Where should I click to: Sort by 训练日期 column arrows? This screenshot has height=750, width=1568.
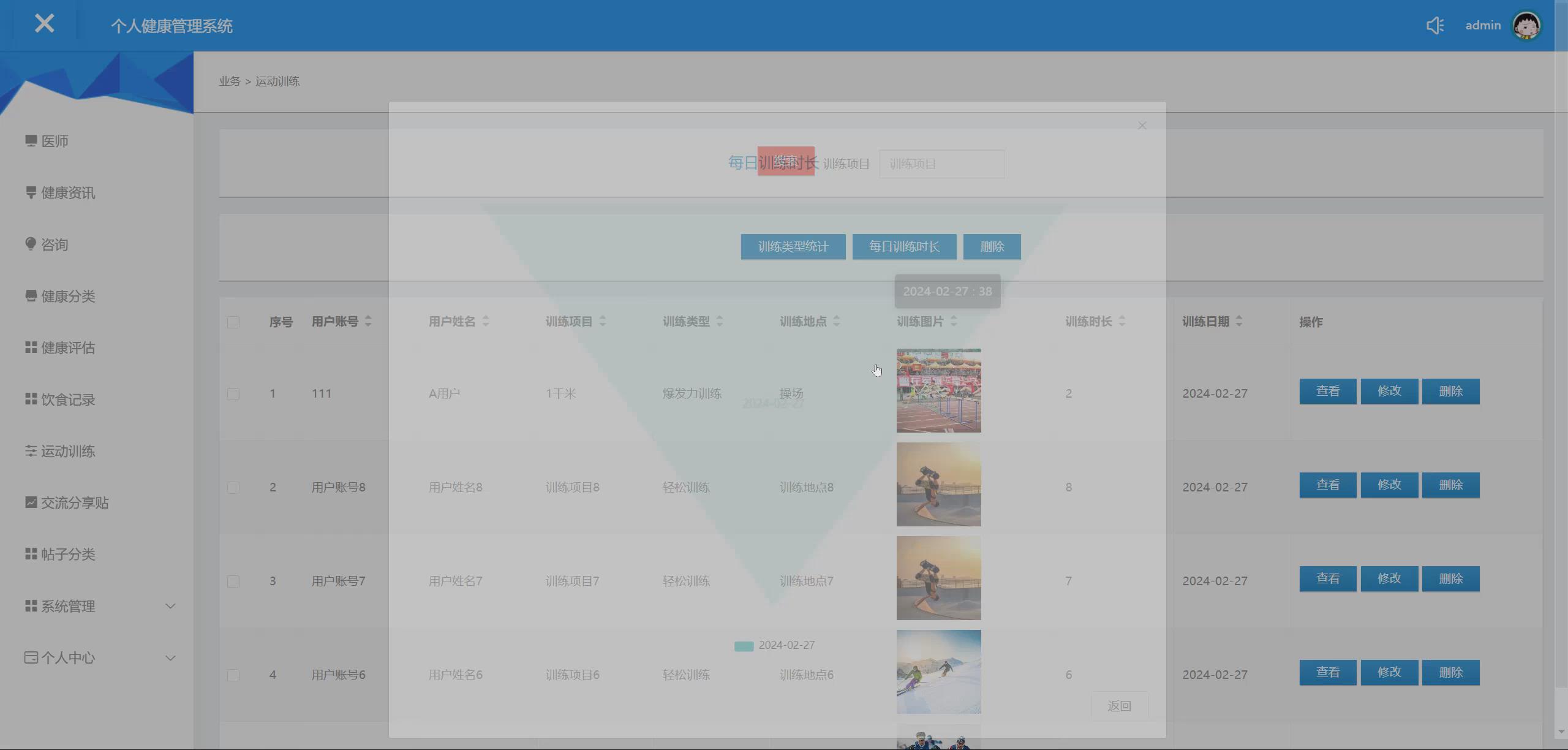click(1238, 321)
